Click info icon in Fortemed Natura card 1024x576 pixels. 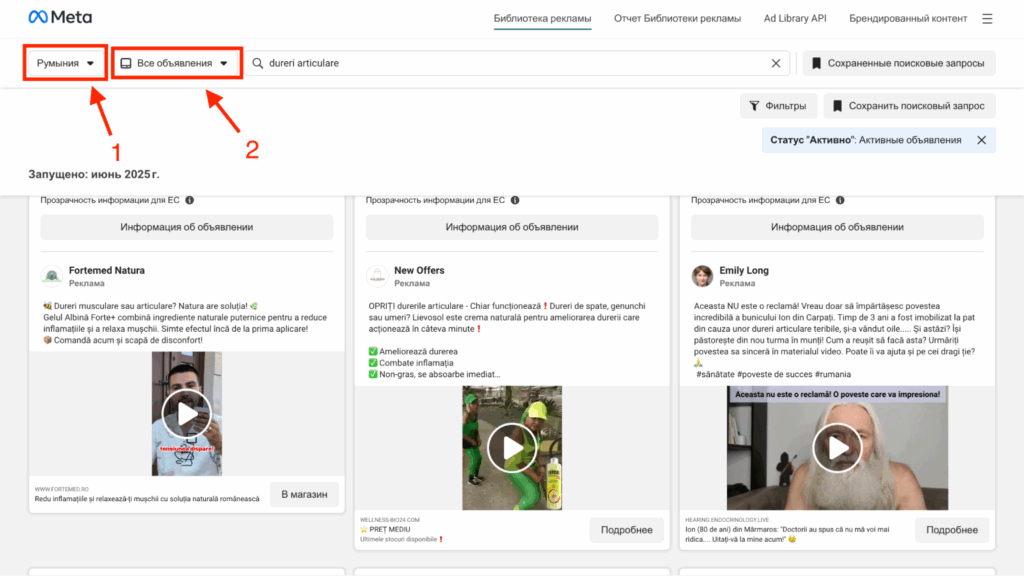(x=189, y=200)
